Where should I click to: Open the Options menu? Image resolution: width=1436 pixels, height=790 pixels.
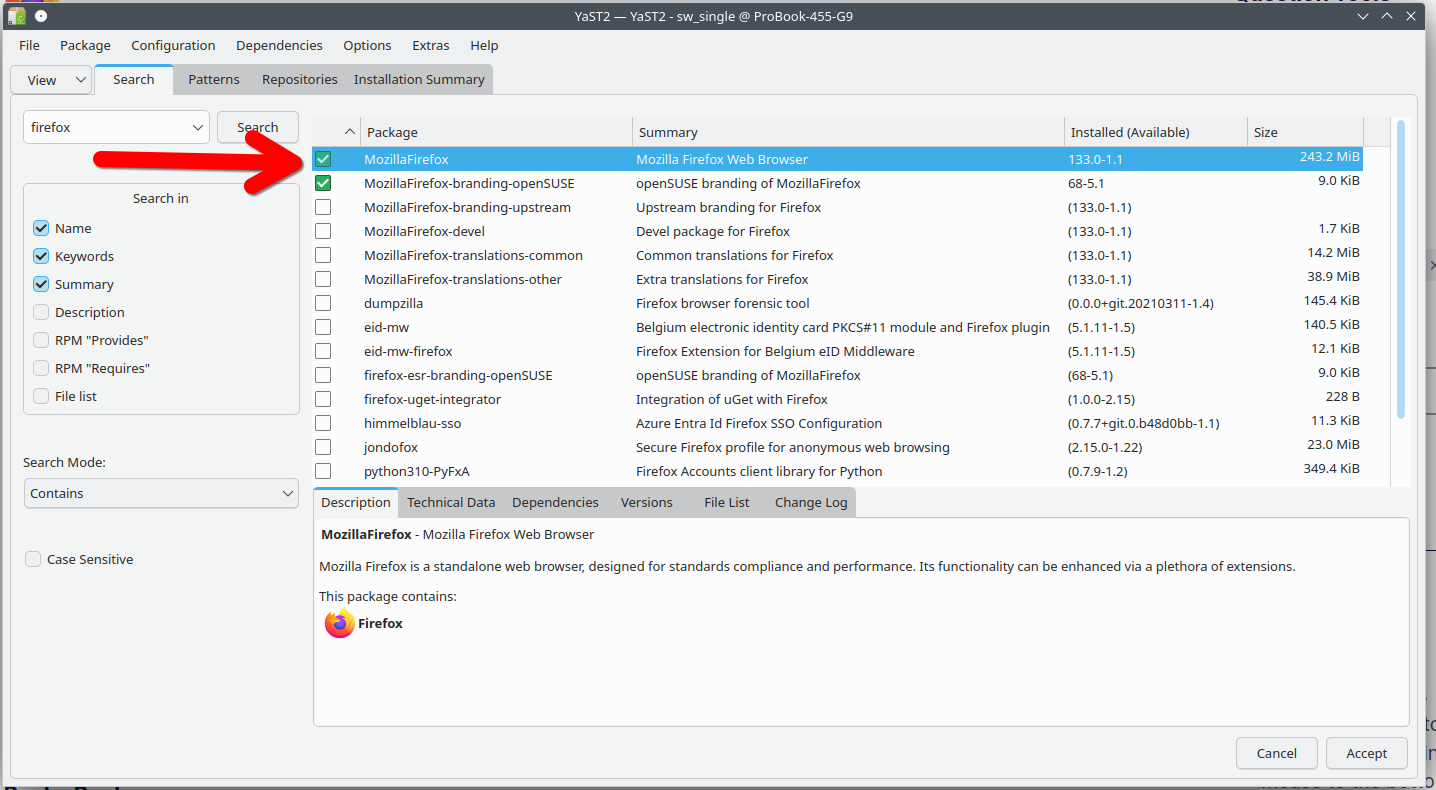click(367, 45)
